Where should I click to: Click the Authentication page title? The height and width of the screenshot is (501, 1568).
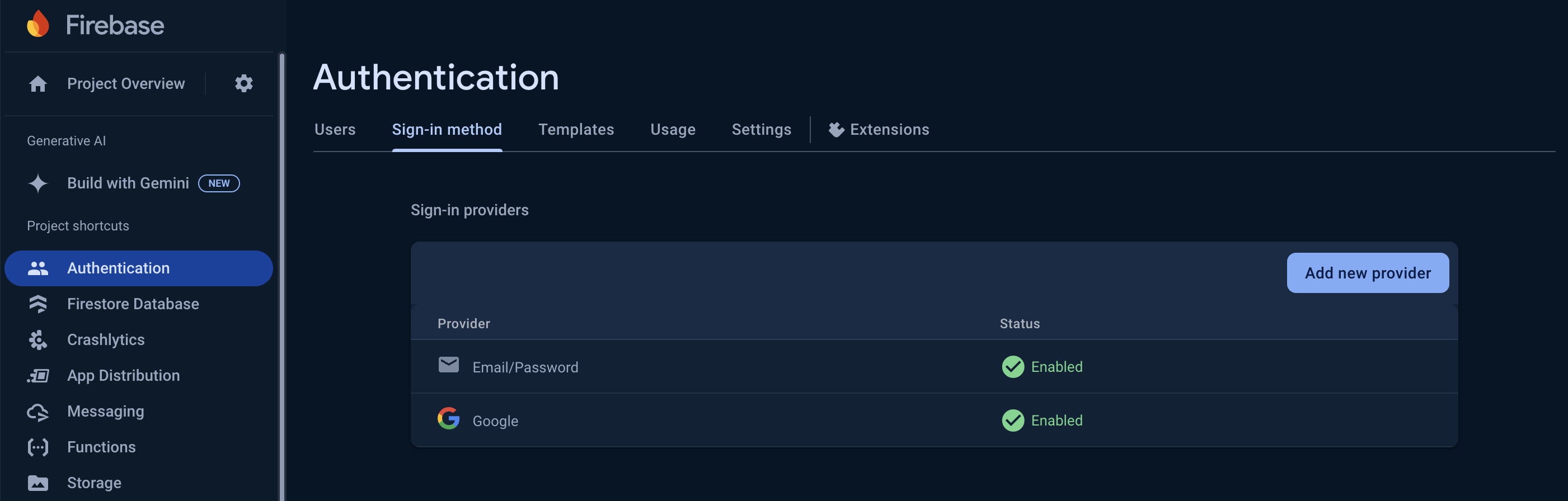click(436, 77)
